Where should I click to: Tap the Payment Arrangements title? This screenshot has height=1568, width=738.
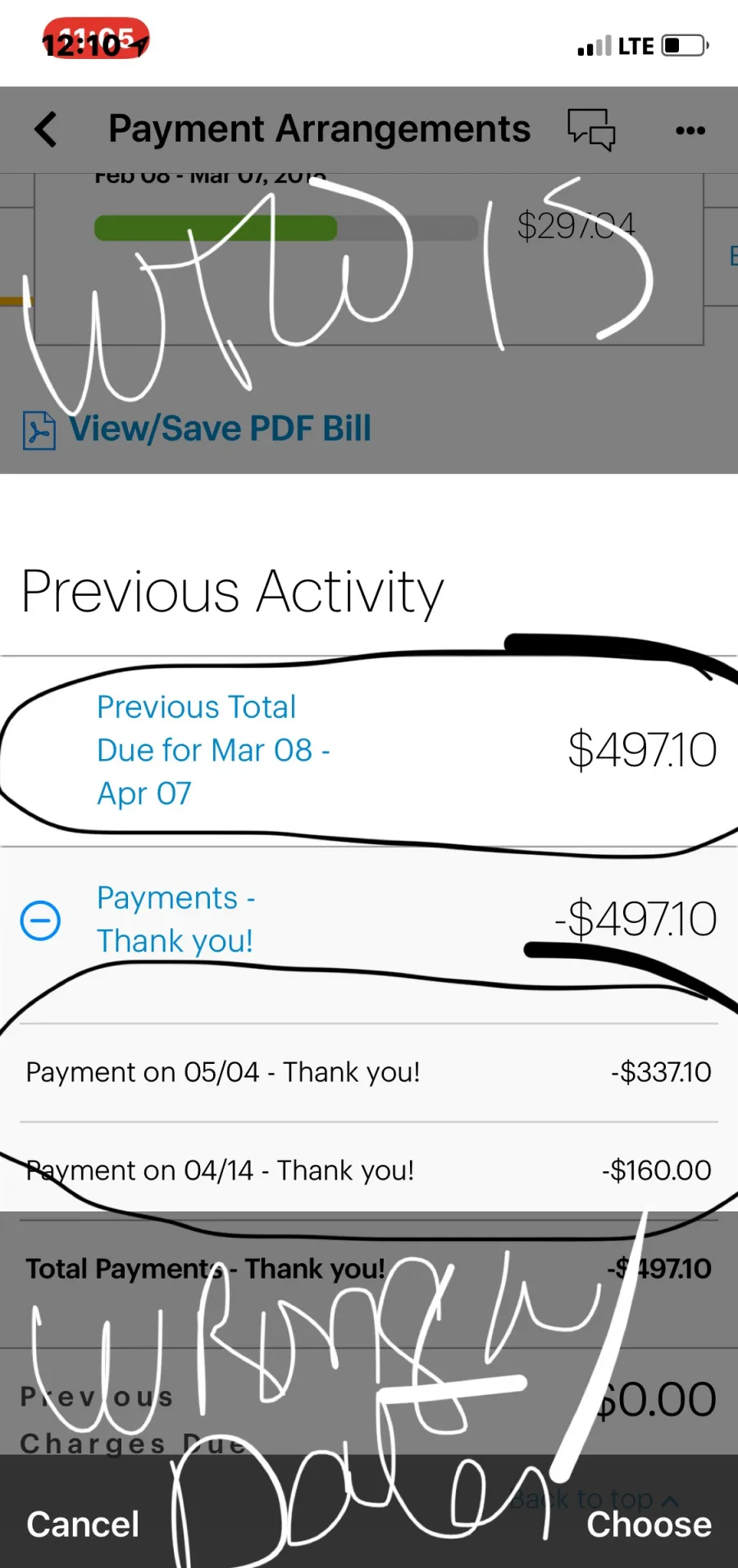click(x=319, y=130)
